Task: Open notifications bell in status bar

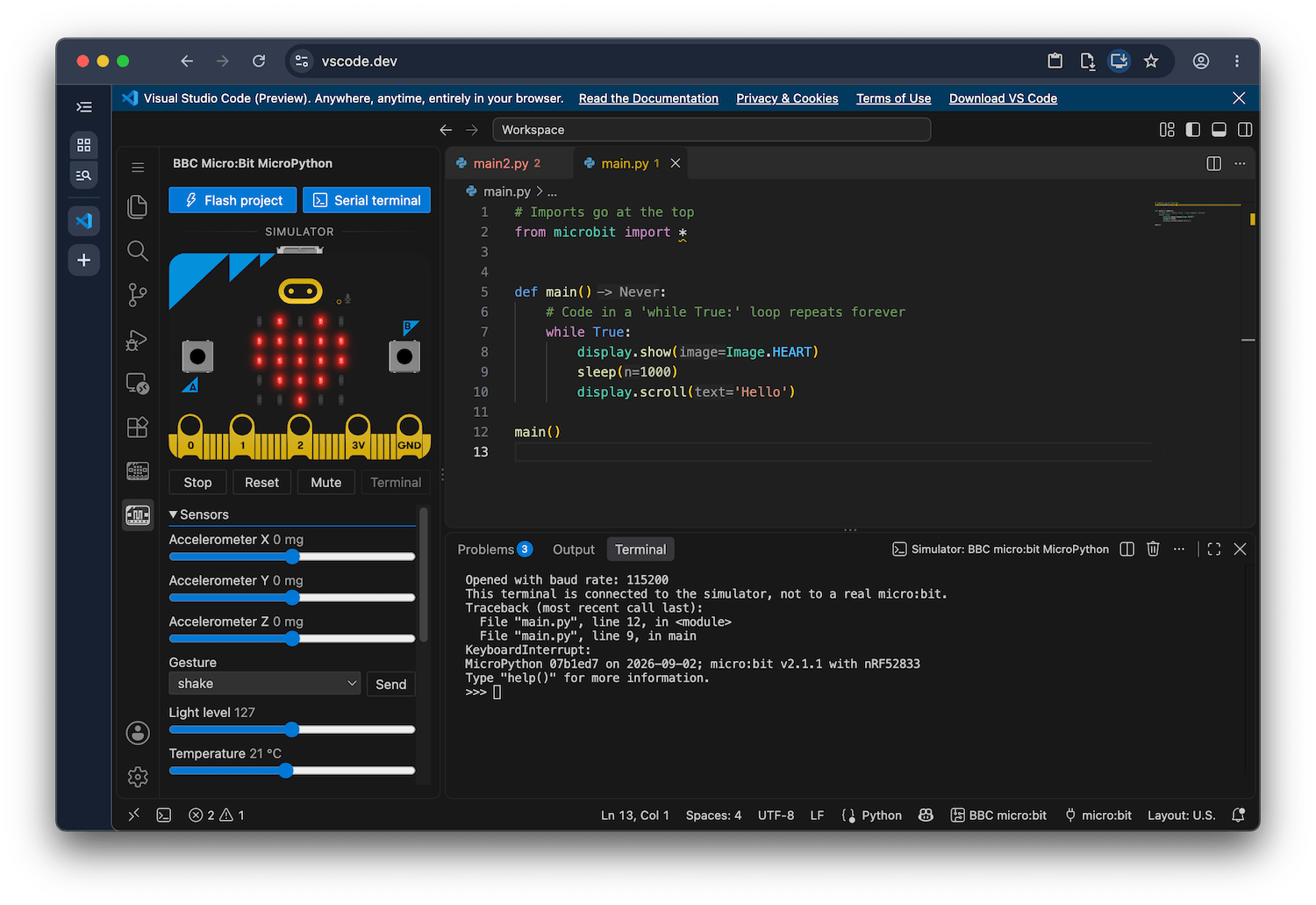Action: click(x=1239, y=815)
